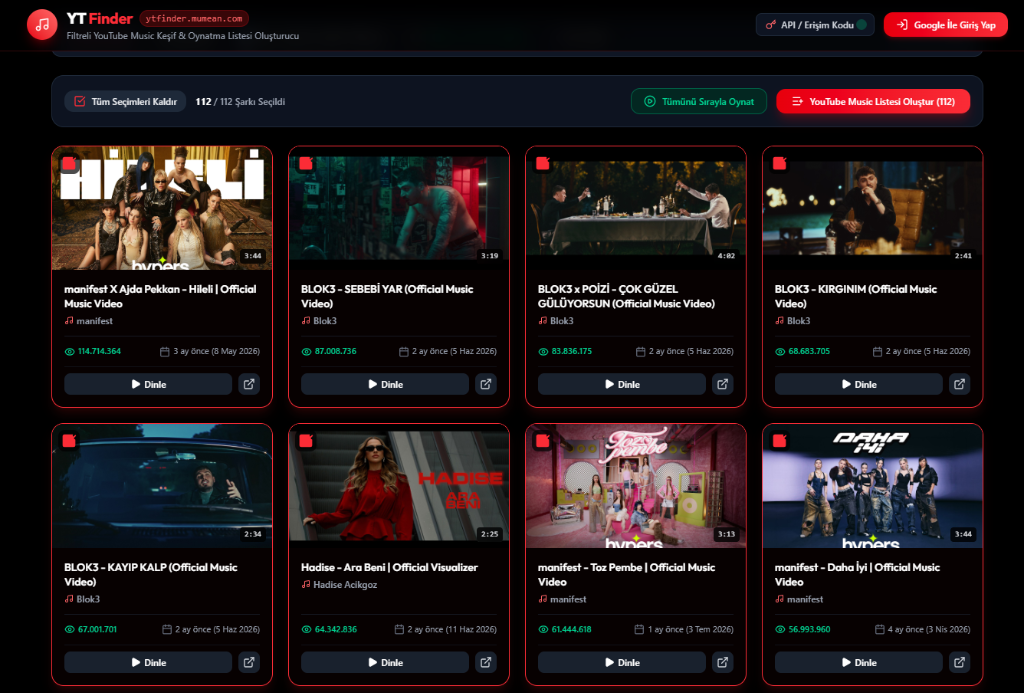Open external link for KIRGINIM video
Screen dimensions: 1024x693
point(959,384)
